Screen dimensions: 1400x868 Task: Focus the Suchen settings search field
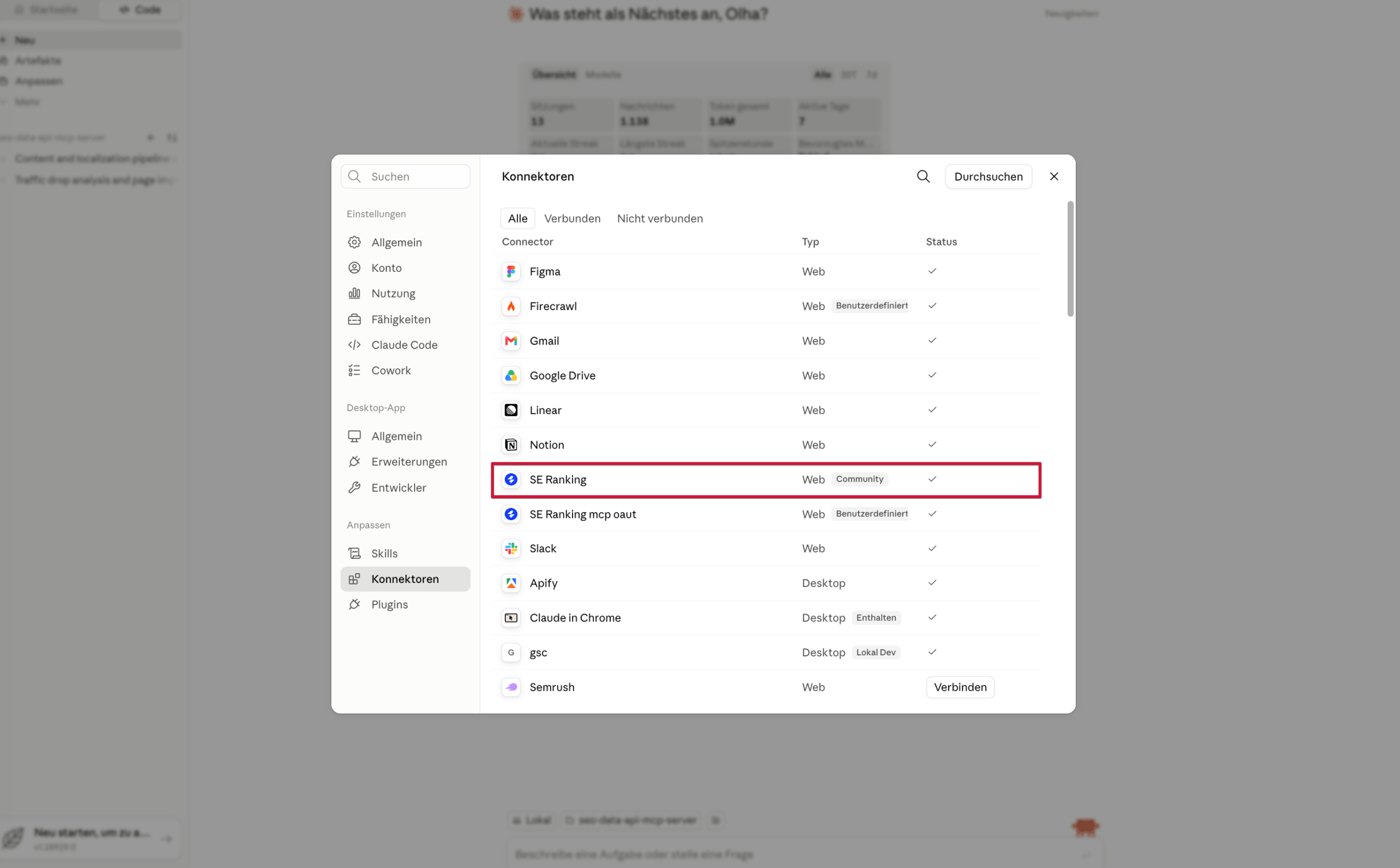(x=405, y=176)
